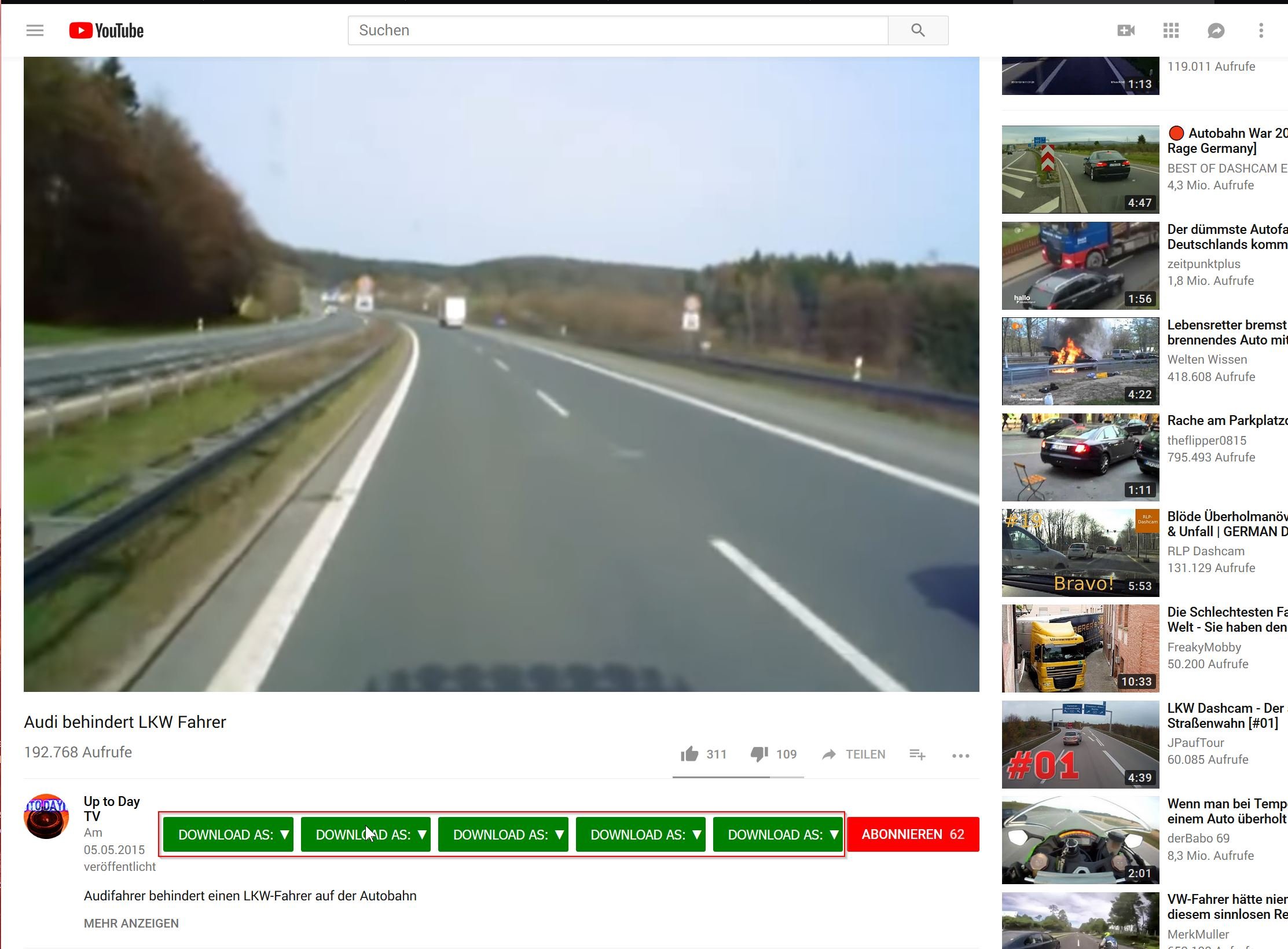This screenshot has height=949, width=1288.
Task: Click the add to playlist icon
Action: click(x=917, y=754)
